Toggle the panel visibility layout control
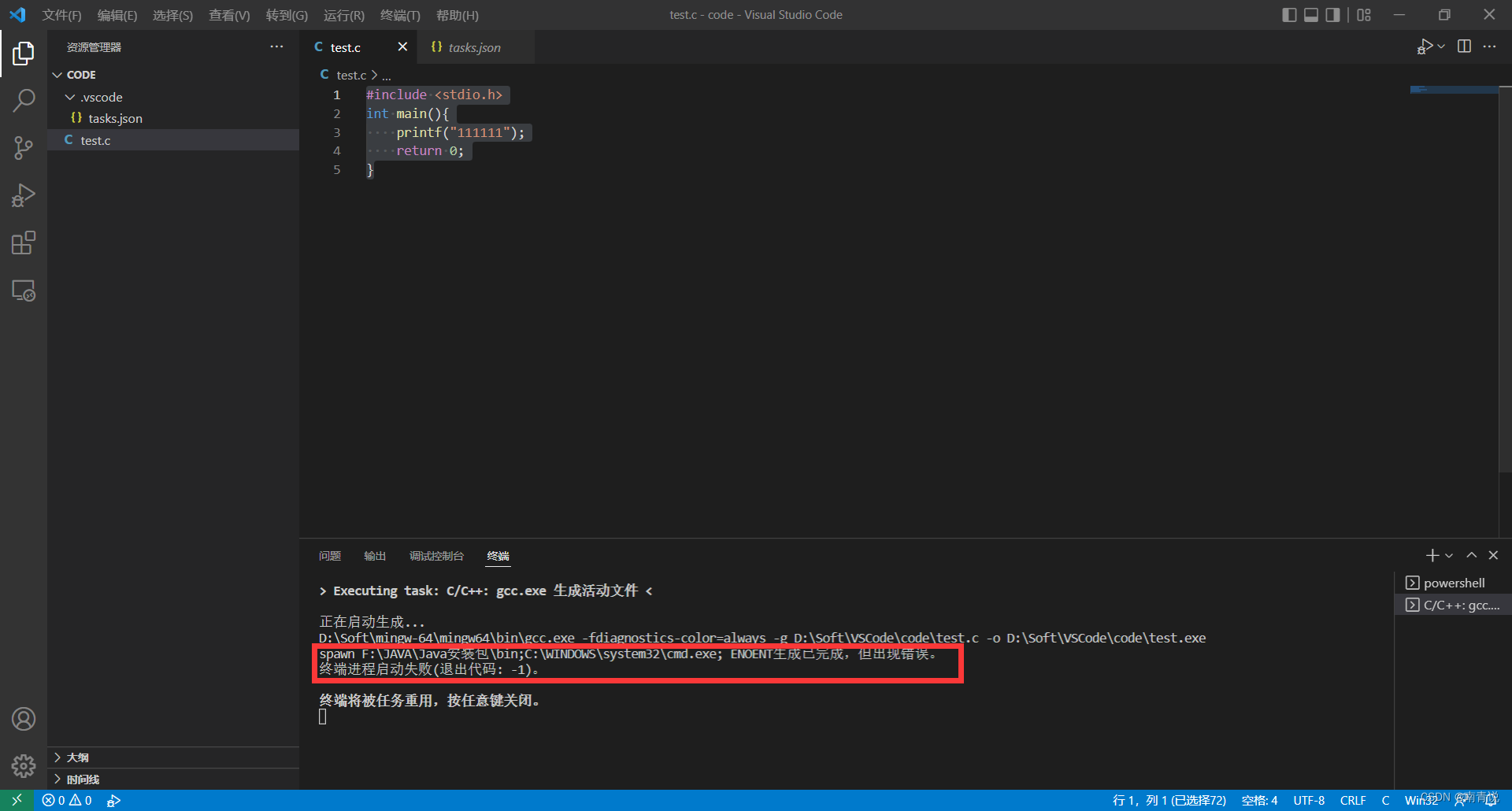This screenshot has height=811, width=1512. [1311, 14]
